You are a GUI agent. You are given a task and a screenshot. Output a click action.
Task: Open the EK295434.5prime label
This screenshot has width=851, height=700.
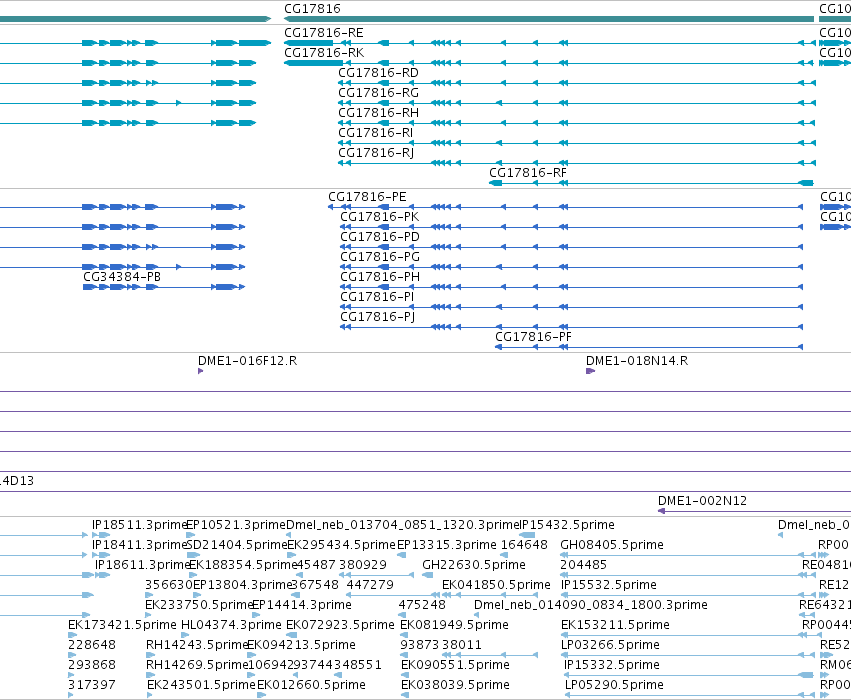(341, 545)
